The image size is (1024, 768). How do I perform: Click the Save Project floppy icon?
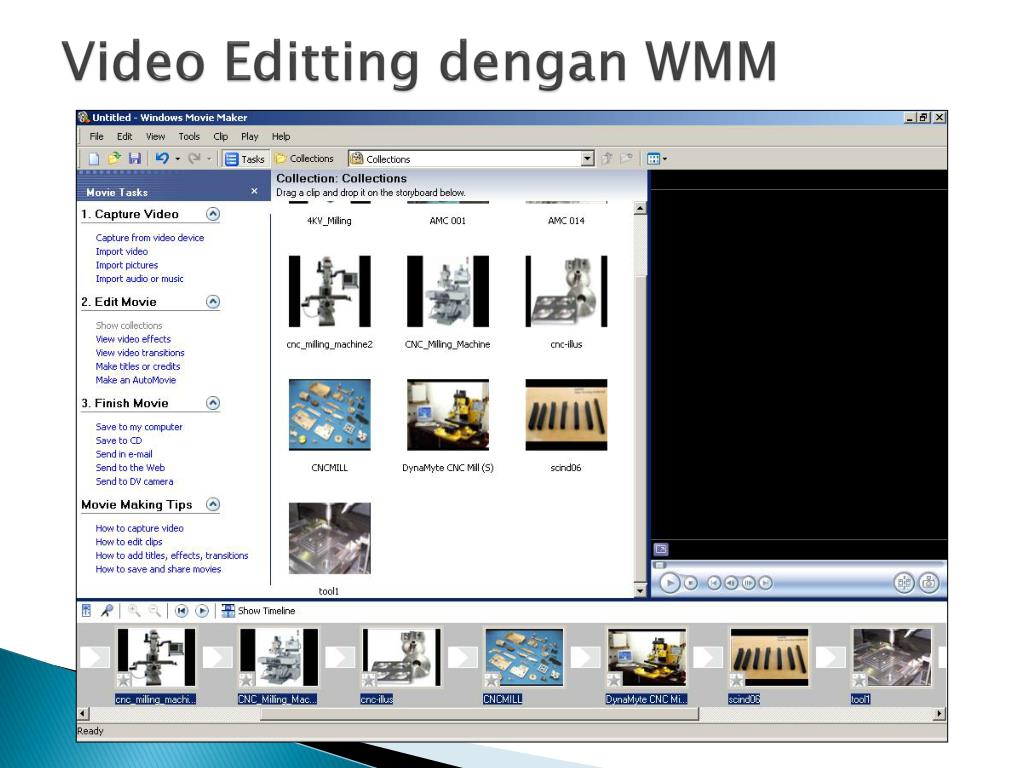click(x=135, y=159)
